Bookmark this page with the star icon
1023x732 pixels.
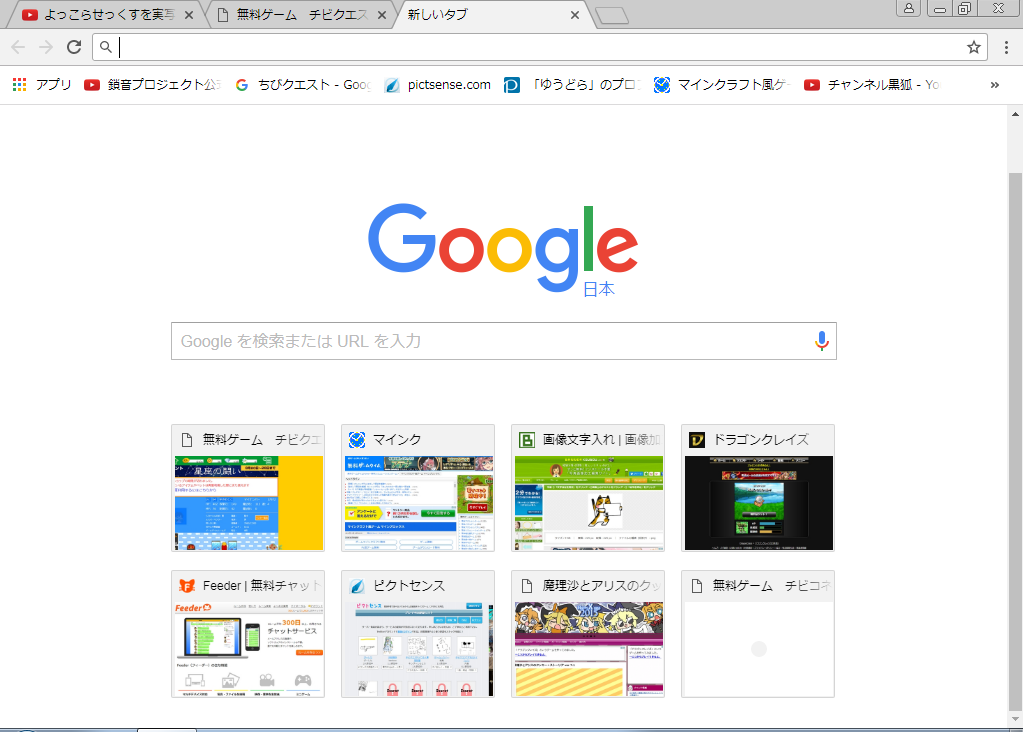click(973, 47)
